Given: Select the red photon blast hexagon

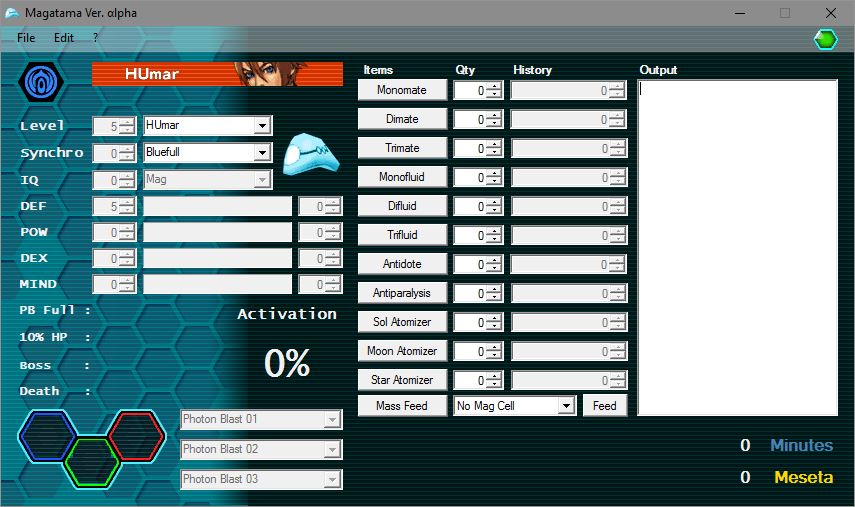Looking at the screenshot, I should (x=137, y=437).
